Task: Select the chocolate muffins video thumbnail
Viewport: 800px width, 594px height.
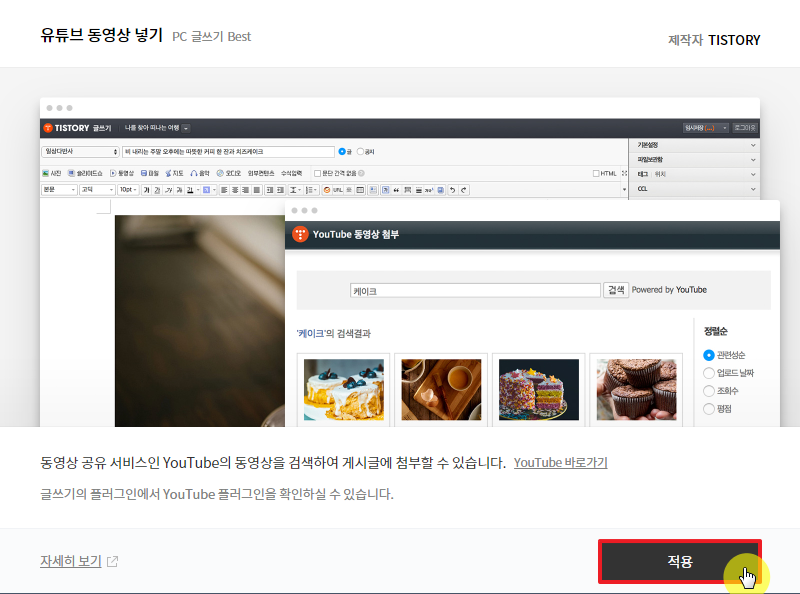Action: (x=636, y=389)
